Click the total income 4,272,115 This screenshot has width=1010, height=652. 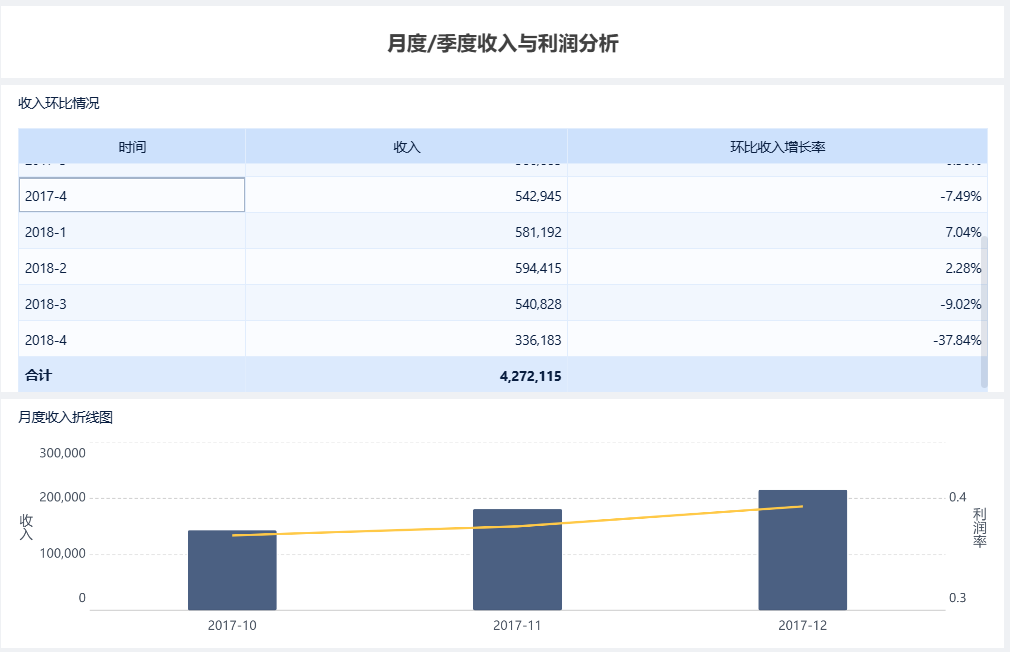pyautogui.click(x=530, y=376)
